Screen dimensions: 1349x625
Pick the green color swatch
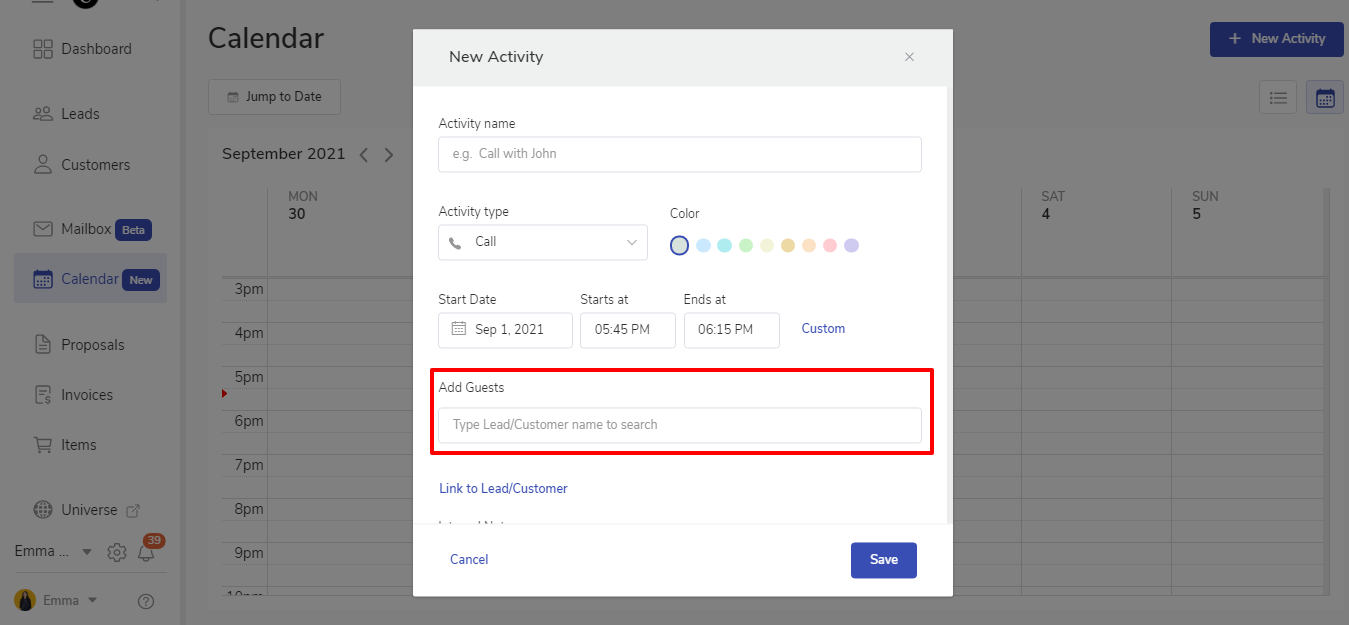(745, 245)
